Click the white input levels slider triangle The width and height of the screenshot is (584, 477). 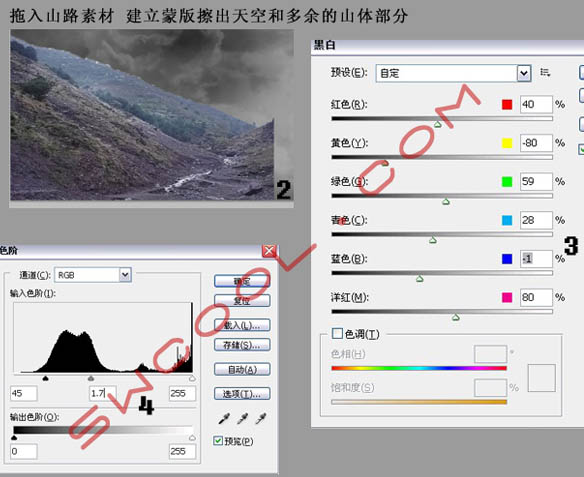point(192,378)
